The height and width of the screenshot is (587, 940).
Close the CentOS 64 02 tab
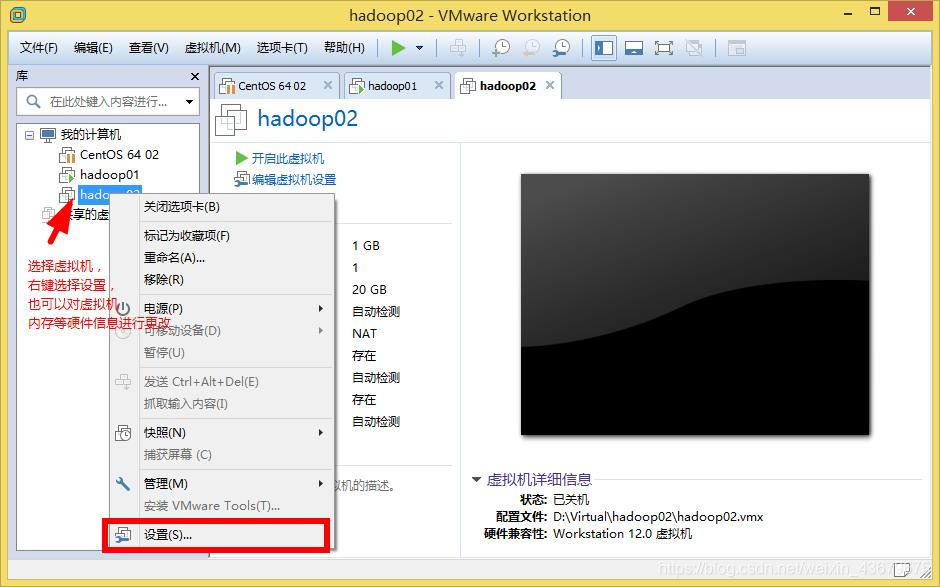(328, 85)
